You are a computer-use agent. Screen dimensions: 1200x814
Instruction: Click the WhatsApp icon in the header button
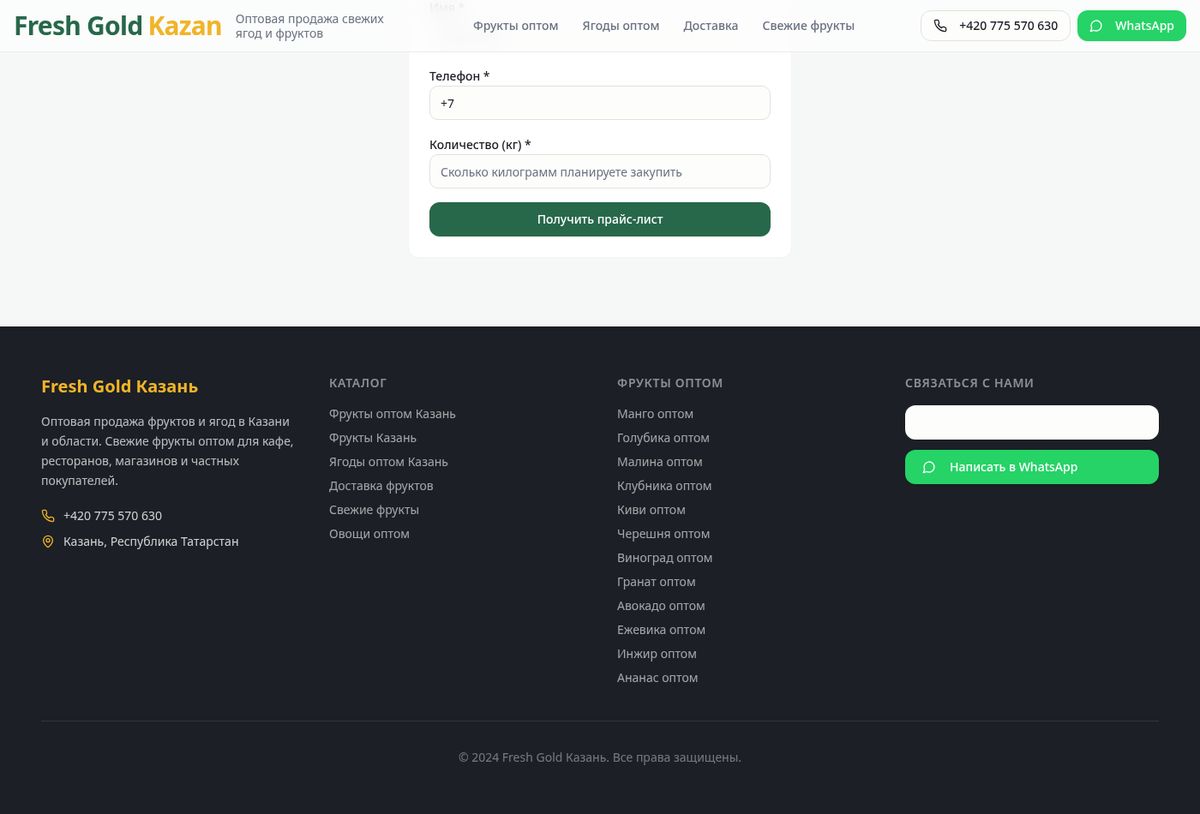(1096, 26)
